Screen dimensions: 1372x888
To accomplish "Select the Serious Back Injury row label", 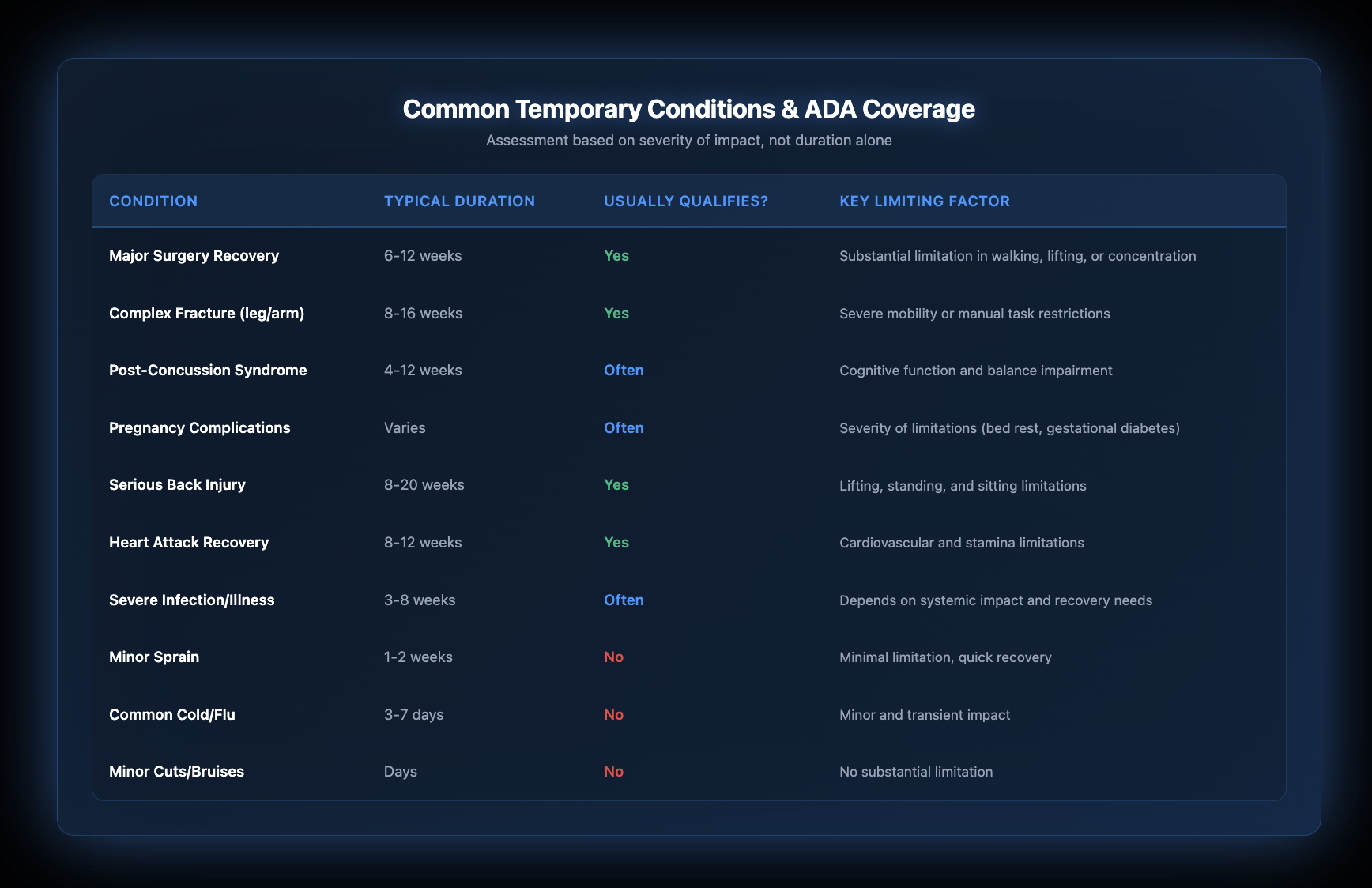I will coord(177,485).
